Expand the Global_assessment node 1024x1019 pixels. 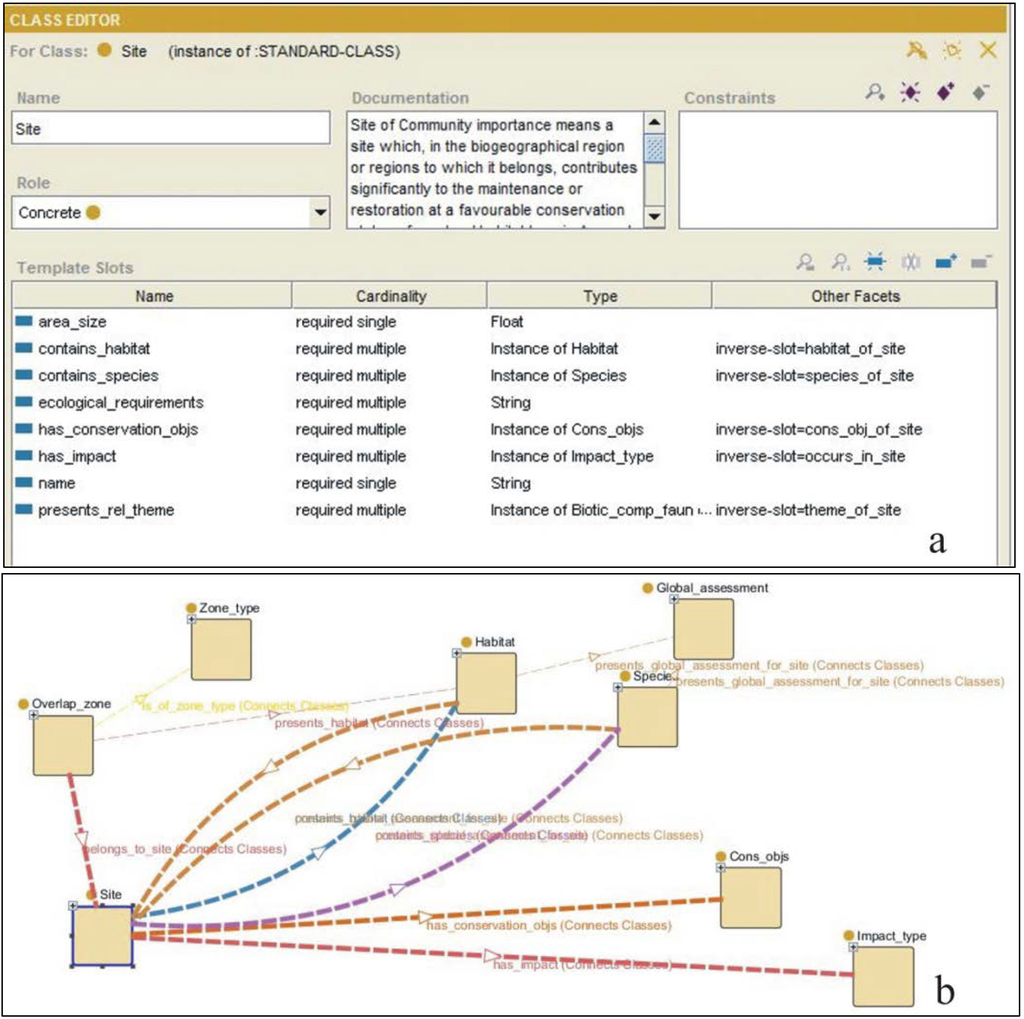click(673, 599)
